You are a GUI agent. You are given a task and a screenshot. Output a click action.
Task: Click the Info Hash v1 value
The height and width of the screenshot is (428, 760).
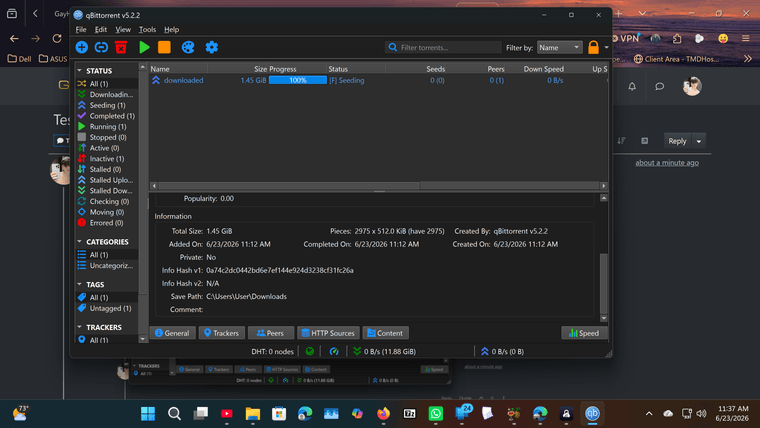coord(280,270)
